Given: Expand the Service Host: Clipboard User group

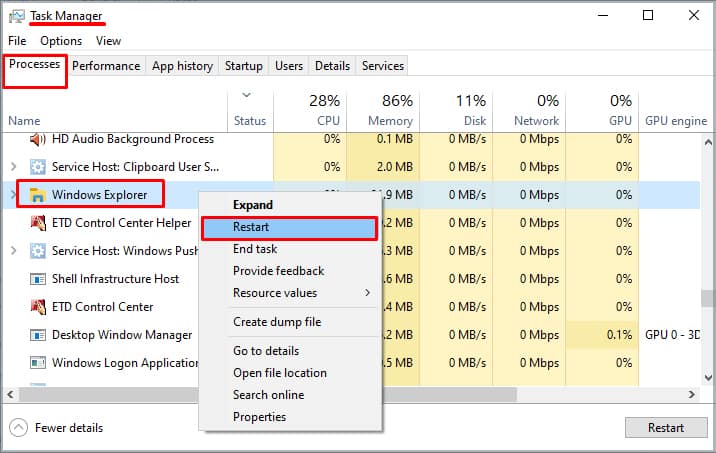Looking at the screenshot, I should [14, 167].
